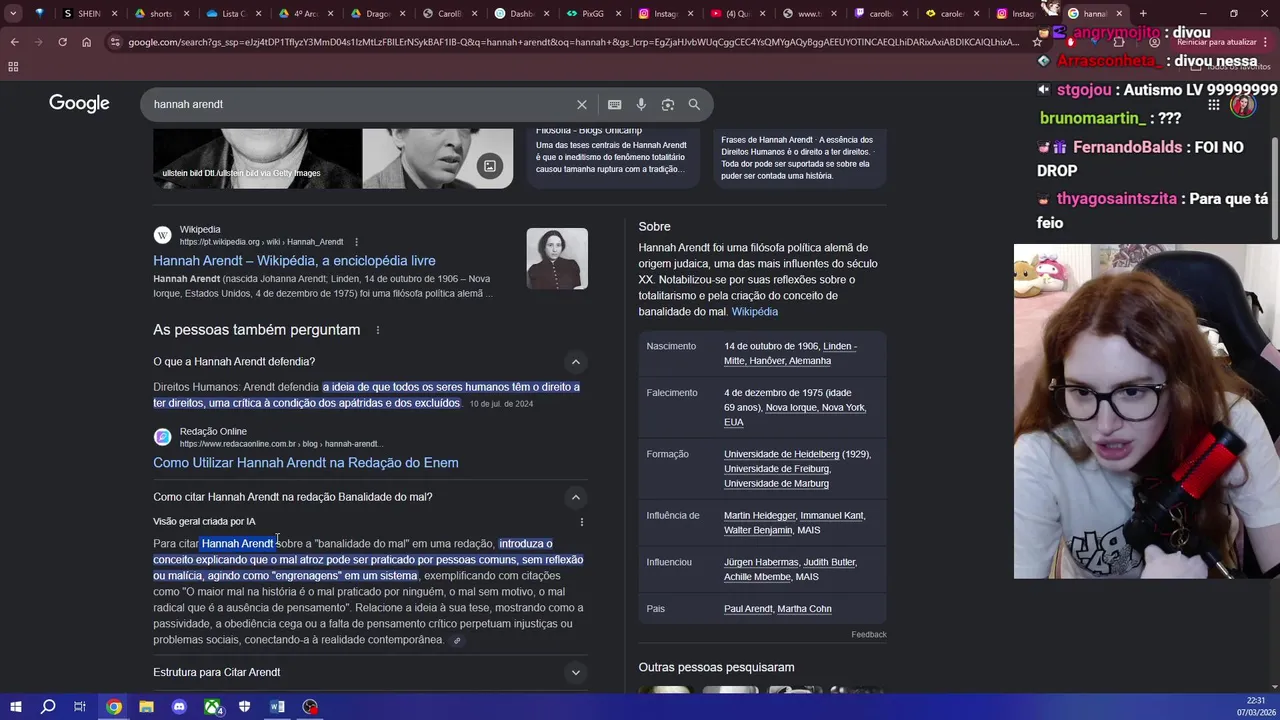Viewport: 1280px width, 720px height.
Task: Click the Feedback link under knowledge panel
Action: click(868, 635)
